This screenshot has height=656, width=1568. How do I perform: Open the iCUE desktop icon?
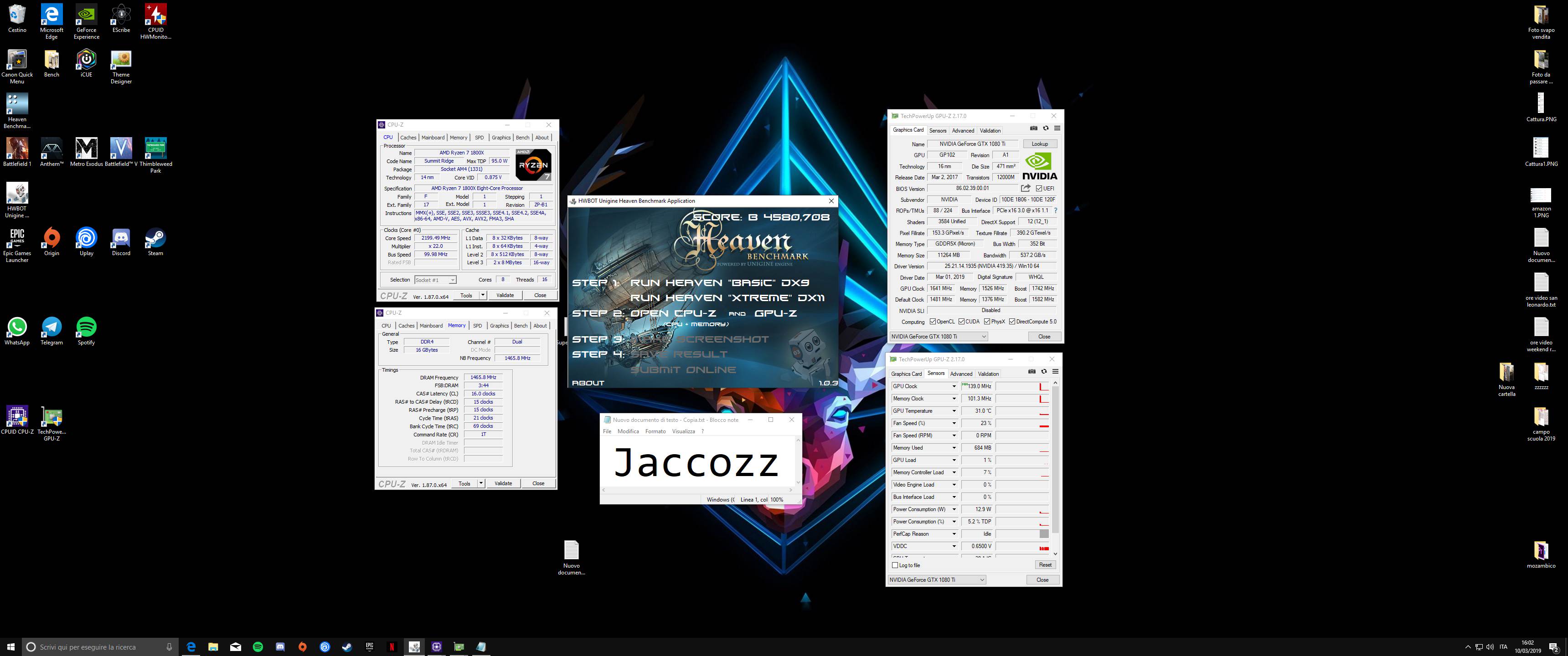(x=87, y=63)
